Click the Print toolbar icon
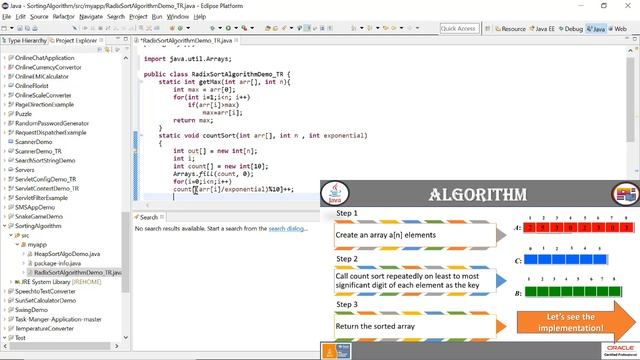 35,28
